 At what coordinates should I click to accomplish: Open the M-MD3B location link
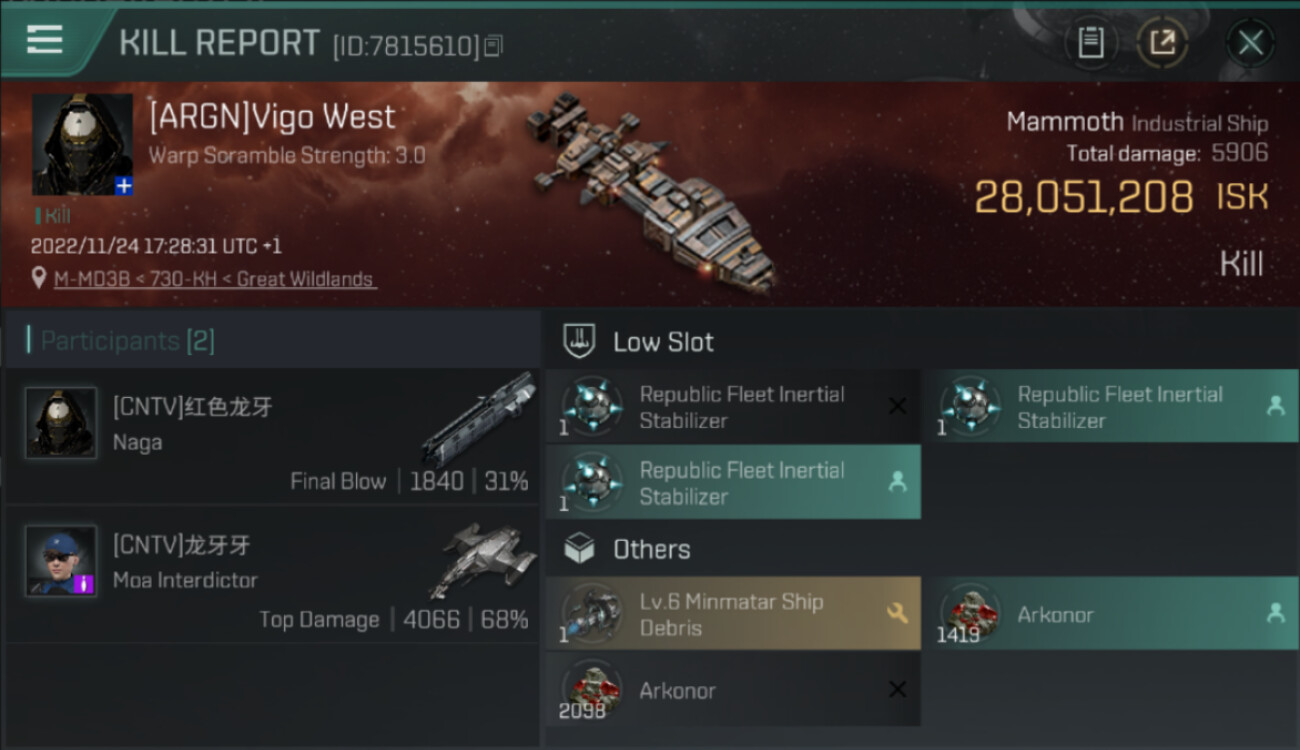tap(215, 280)
